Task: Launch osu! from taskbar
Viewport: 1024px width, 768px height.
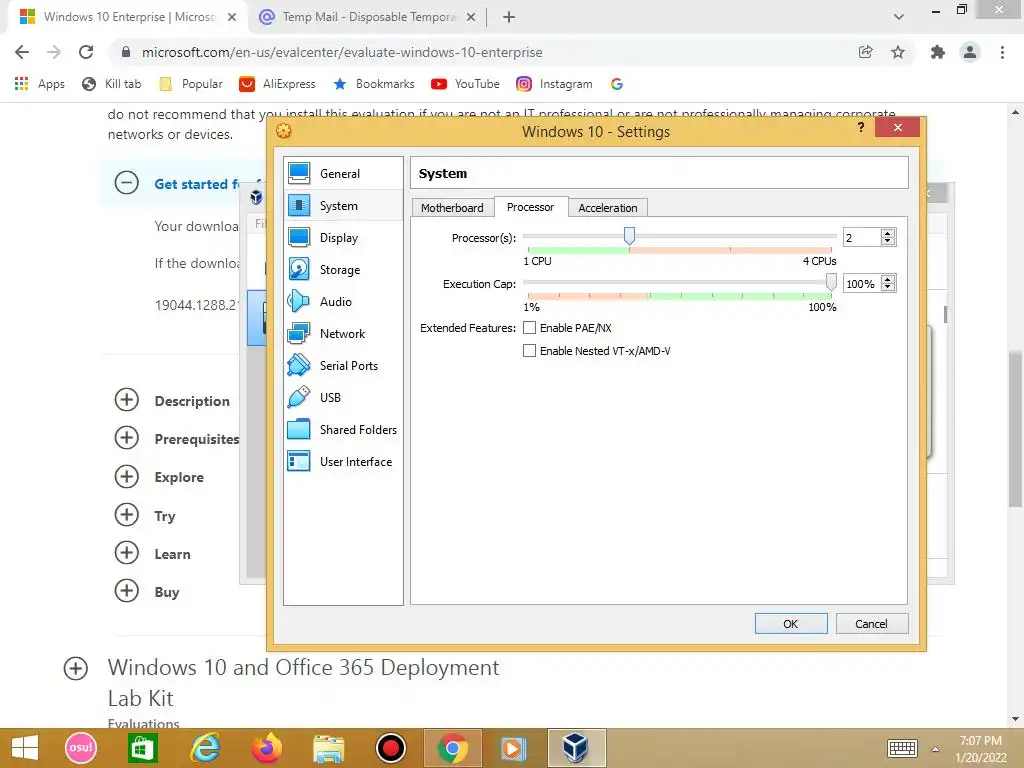Action: [x=80, y=748]
